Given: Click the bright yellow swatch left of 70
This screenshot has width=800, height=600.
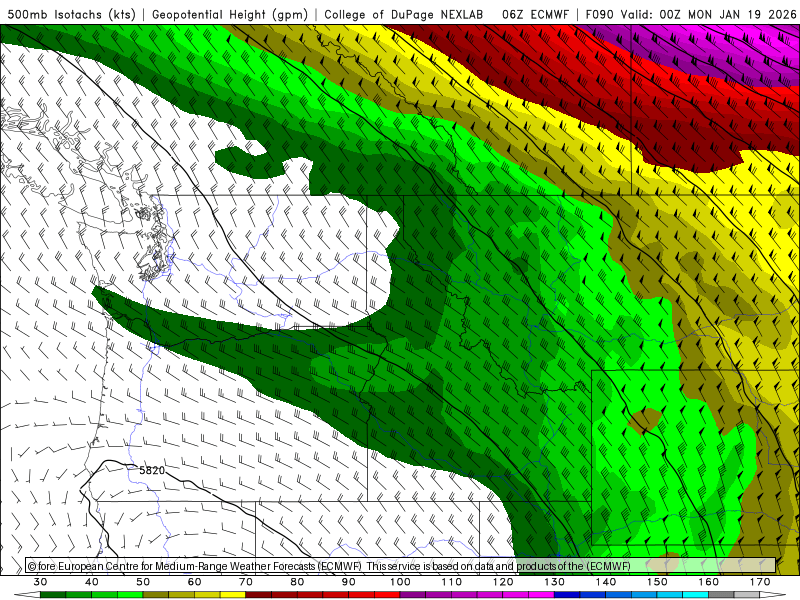Looking at the screenshot, I should point(233,595).
